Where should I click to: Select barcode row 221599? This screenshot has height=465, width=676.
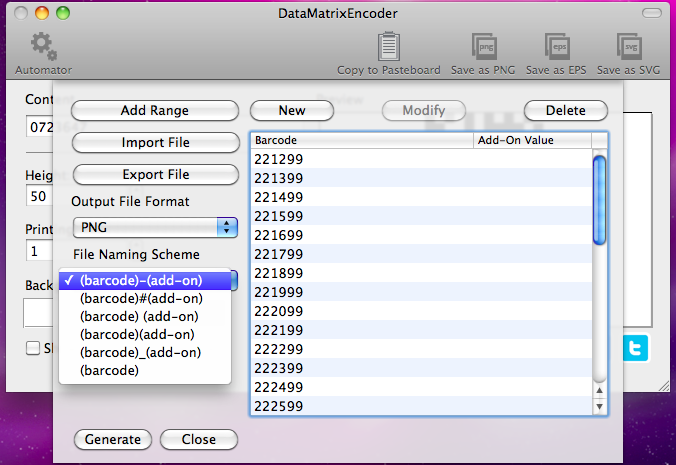tap(422, 216)
